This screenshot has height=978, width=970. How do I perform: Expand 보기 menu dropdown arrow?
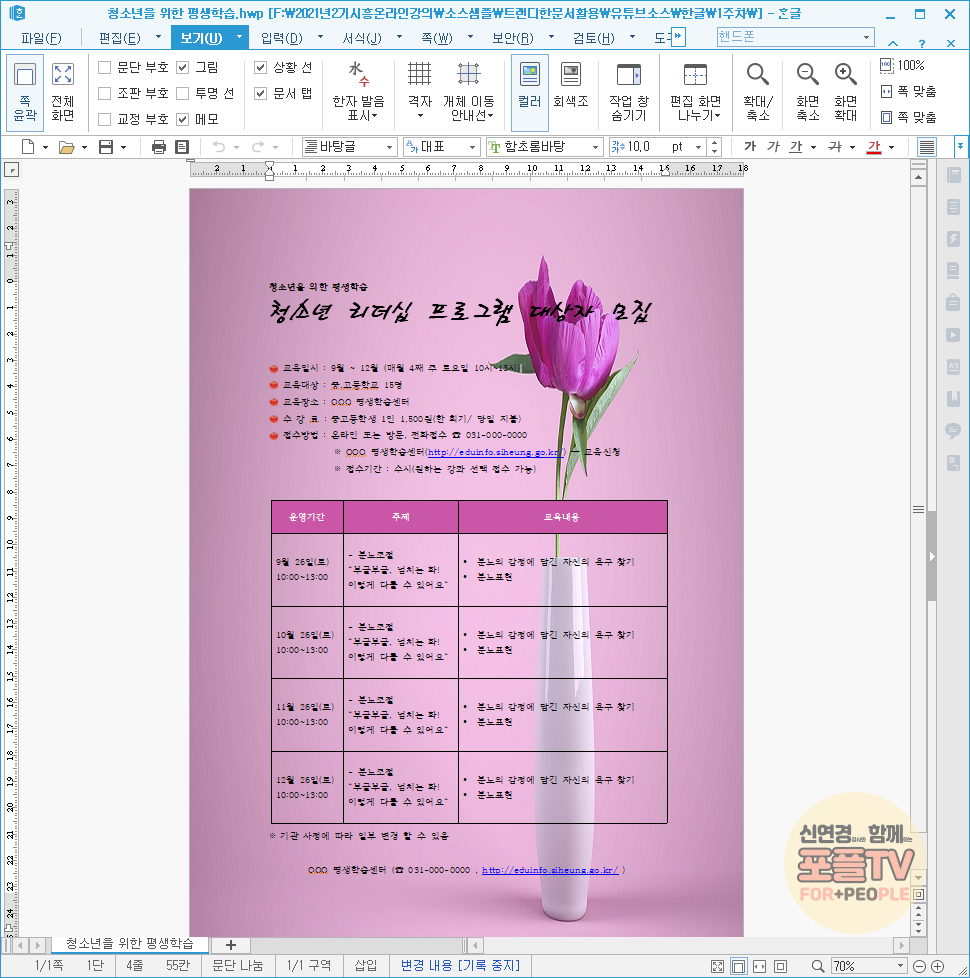(239, 37)
